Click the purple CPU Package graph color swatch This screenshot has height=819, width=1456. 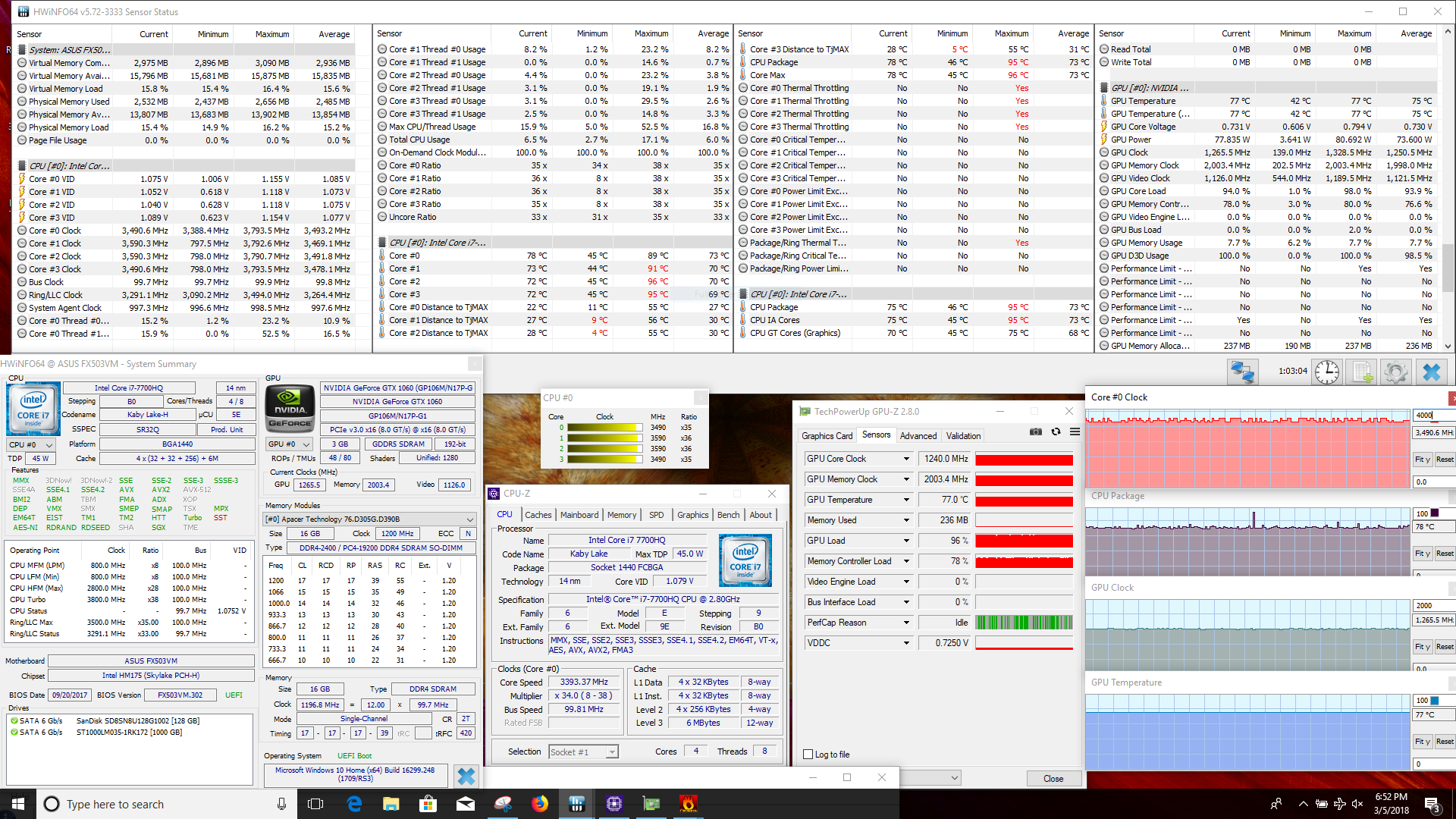[1434, 513]
